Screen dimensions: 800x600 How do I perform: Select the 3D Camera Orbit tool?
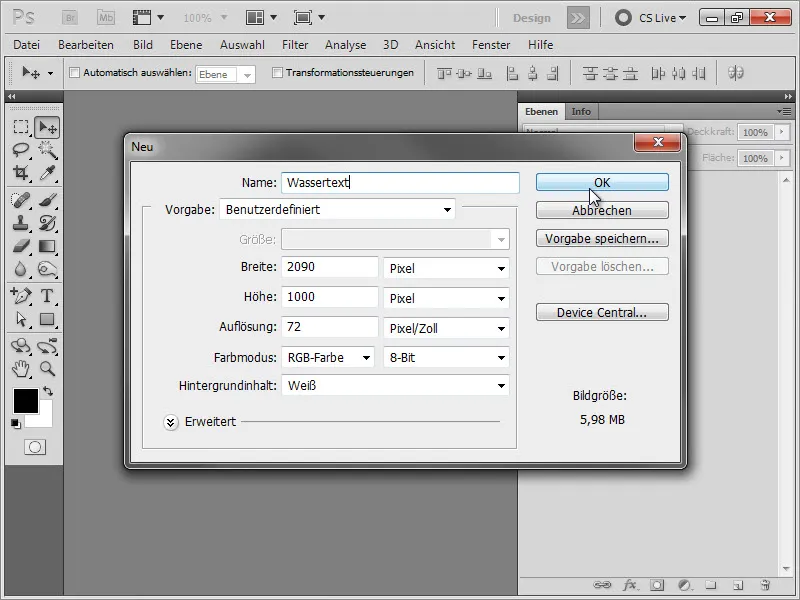[47, 346]
